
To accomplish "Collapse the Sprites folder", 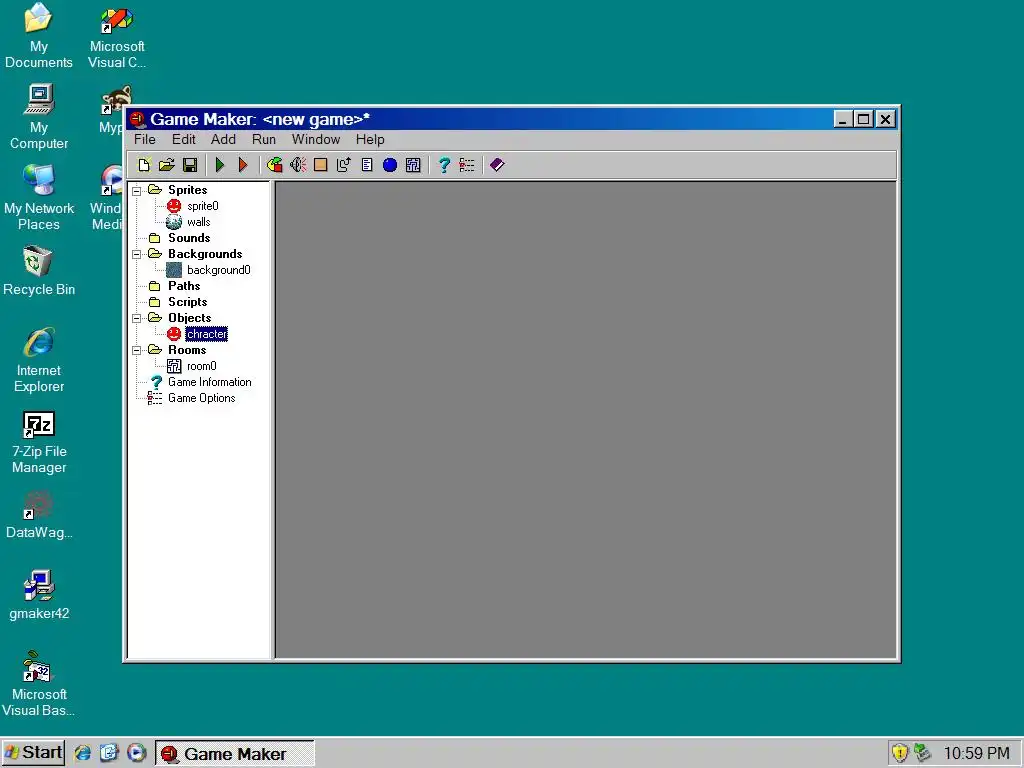I will coord(136,191).
